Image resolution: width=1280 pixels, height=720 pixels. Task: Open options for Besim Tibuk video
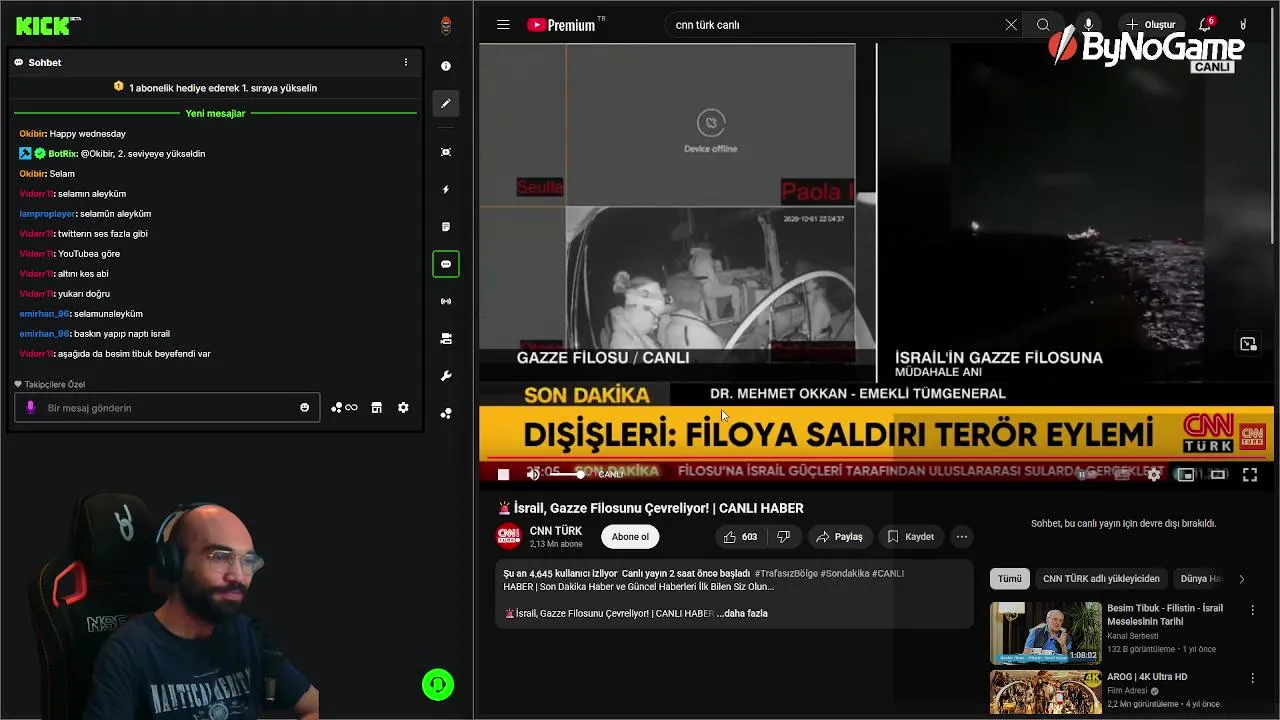pyautogui.click(x=1252, y=610)
